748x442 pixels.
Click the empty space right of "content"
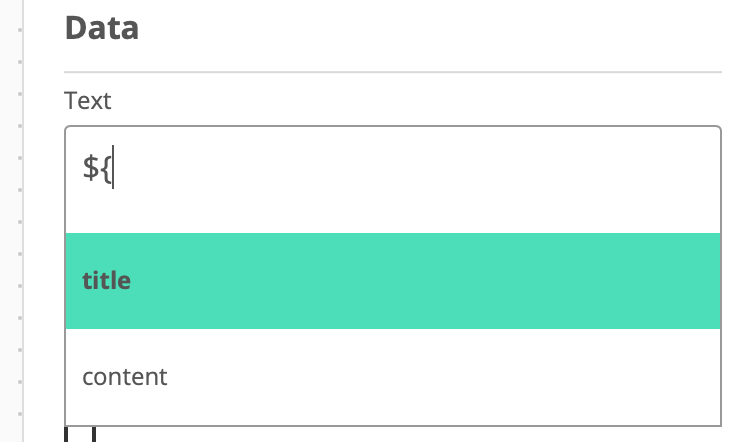[x=444, y=377]
